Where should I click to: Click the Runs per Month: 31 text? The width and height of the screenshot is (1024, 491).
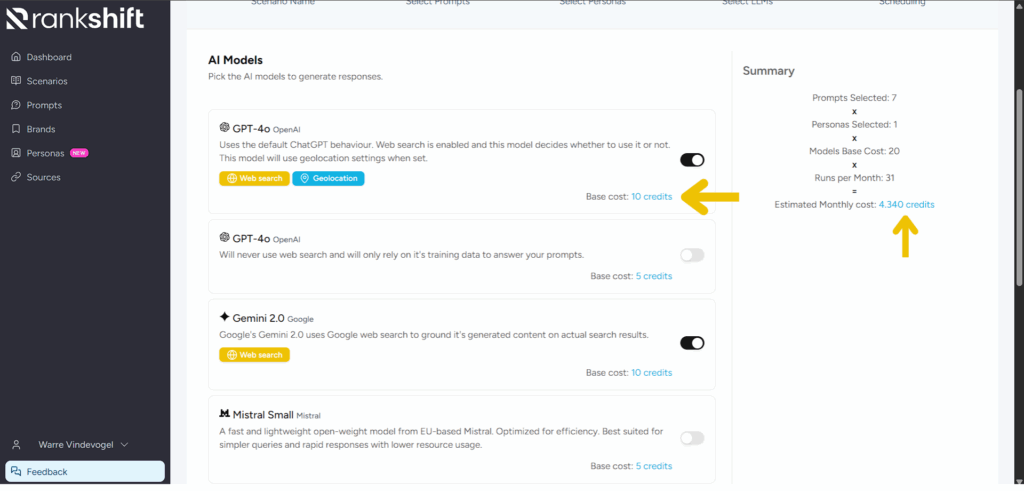[854, 178]
